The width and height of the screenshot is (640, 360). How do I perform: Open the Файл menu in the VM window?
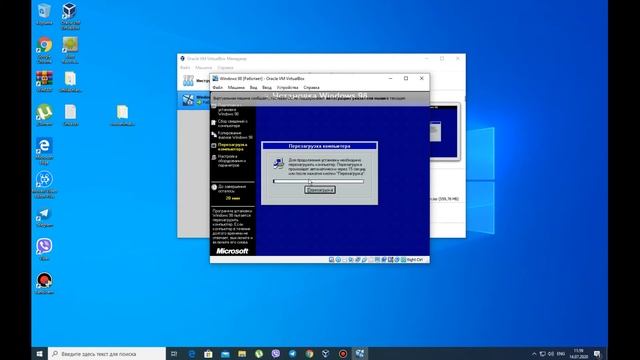[218, 87]
